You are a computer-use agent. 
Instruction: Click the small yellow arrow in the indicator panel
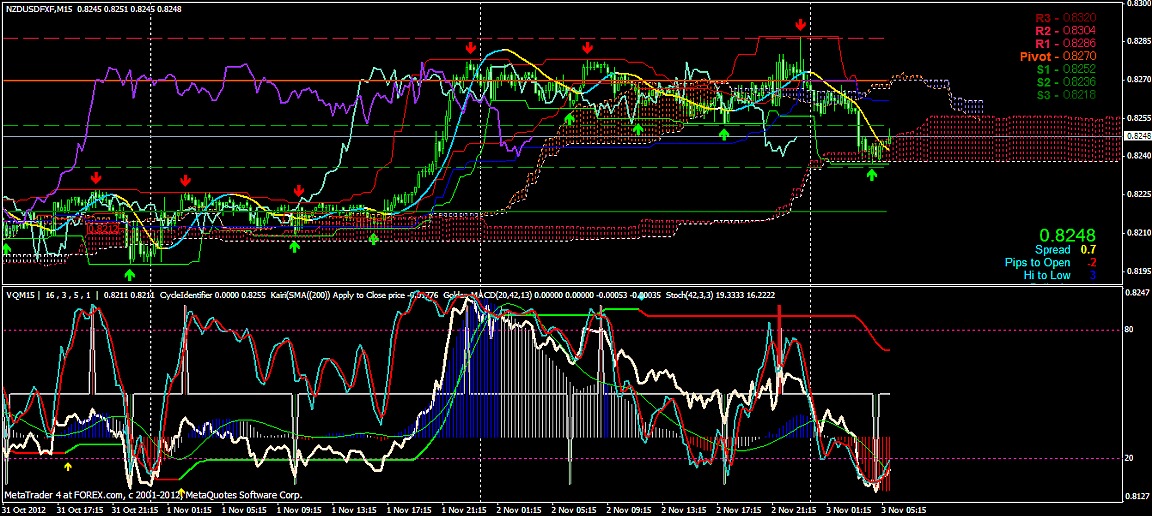pyautogui.click(x=68, y=466)
